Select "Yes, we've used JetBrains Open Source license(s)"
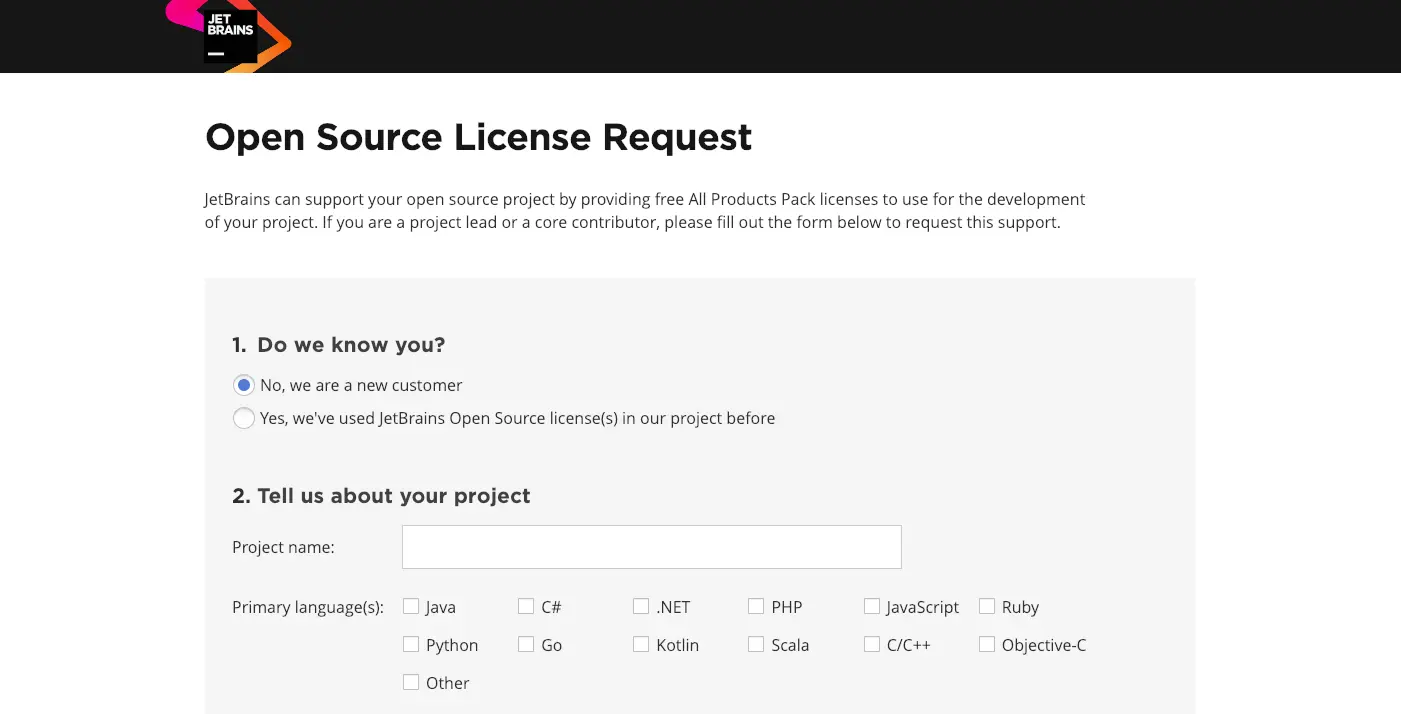This screenshot has height=714, width=1401. pos(244,418)
